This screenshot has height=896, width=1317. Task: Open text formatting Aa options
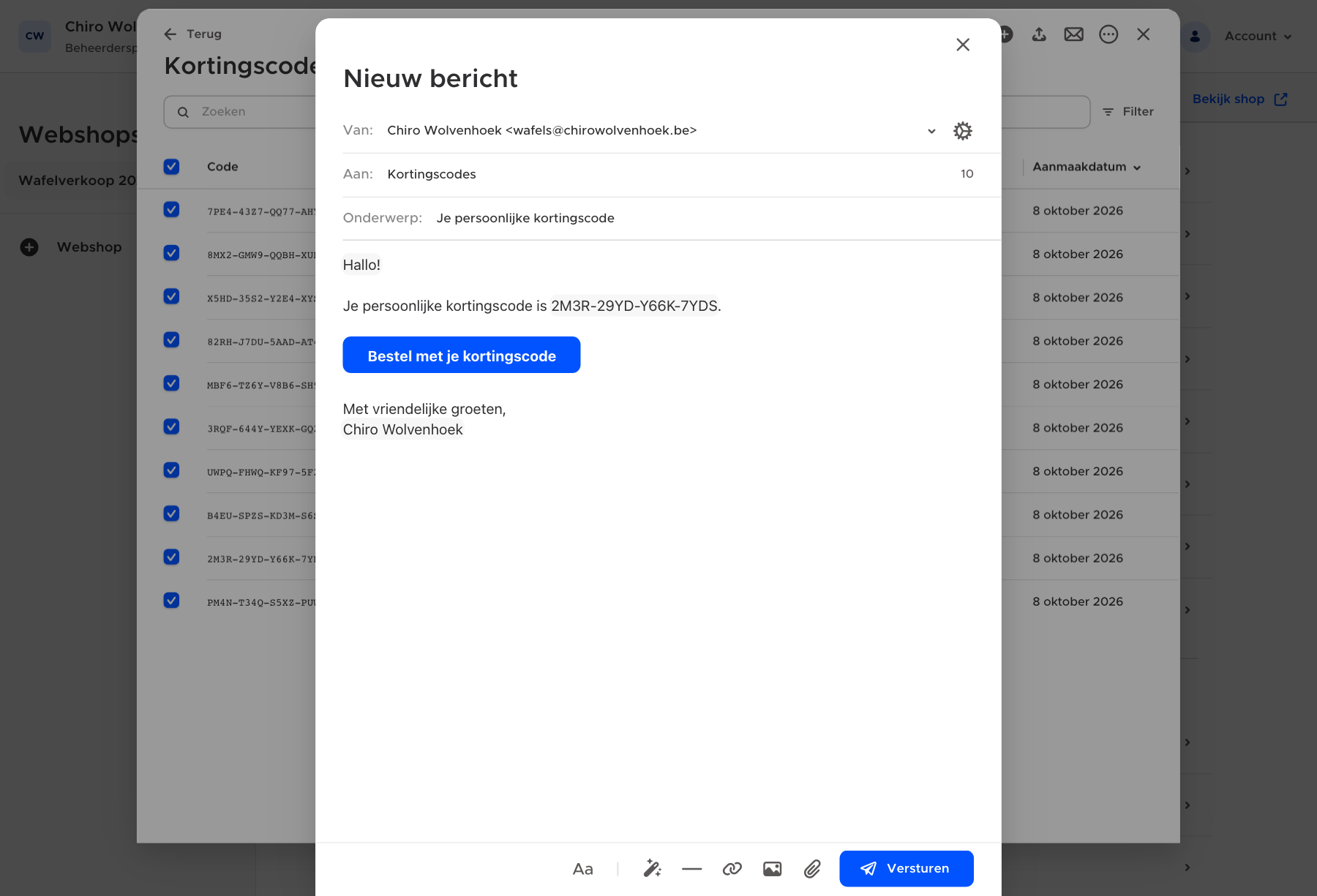coord(582,869)
